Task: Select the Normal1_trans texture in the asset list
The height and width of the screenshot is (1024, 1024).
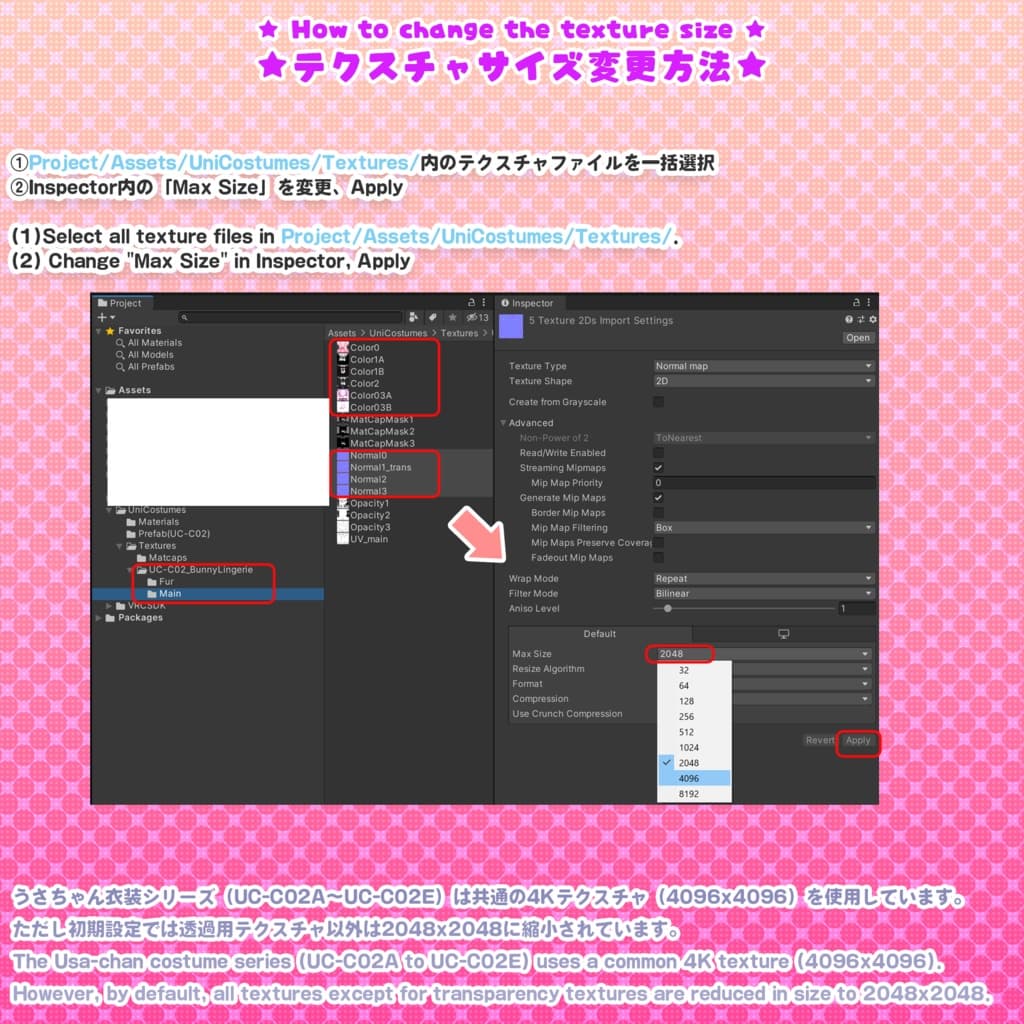Action: pos(382,466)
